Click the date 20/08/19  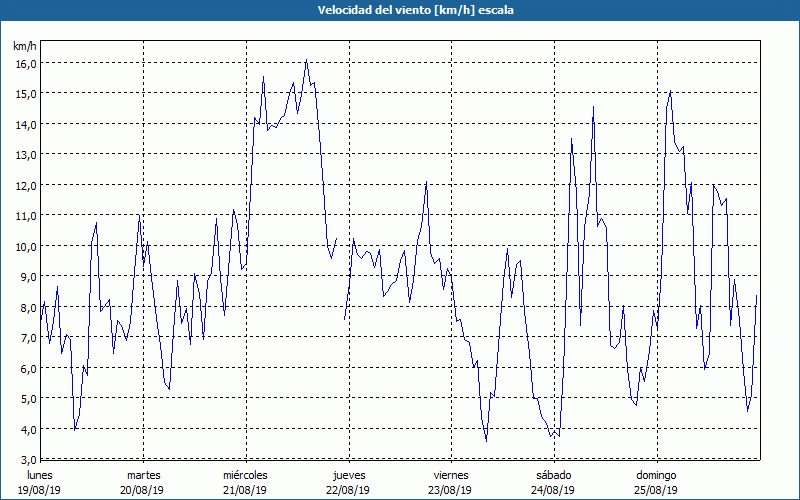coord(142,490)
